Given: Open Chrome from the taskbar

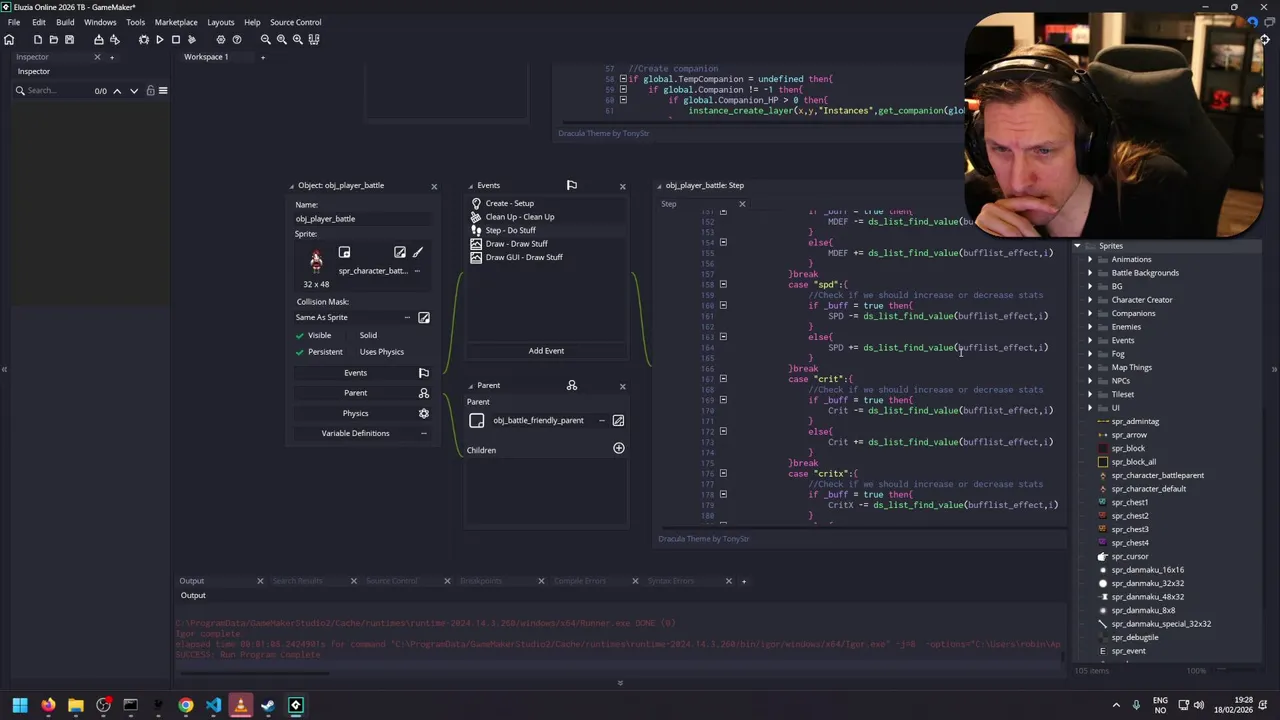Looking at the screenshot, I should [x=186, y=706].
